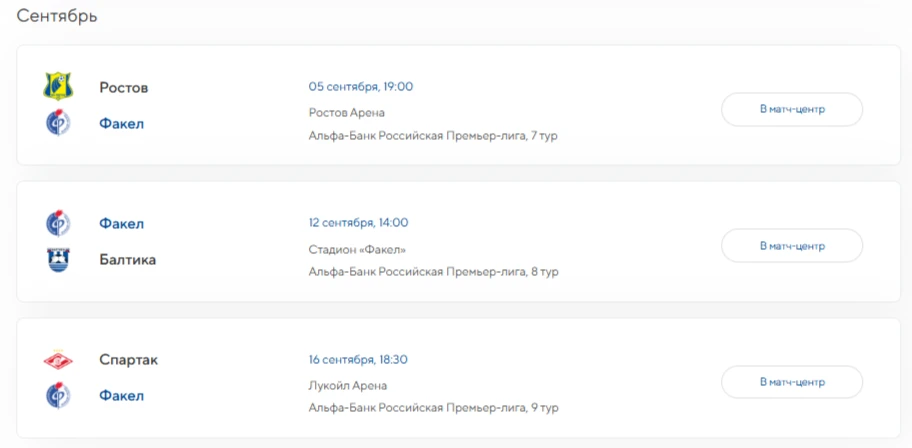
Task: Click the Baltika club logo
Action: point(58,259)
